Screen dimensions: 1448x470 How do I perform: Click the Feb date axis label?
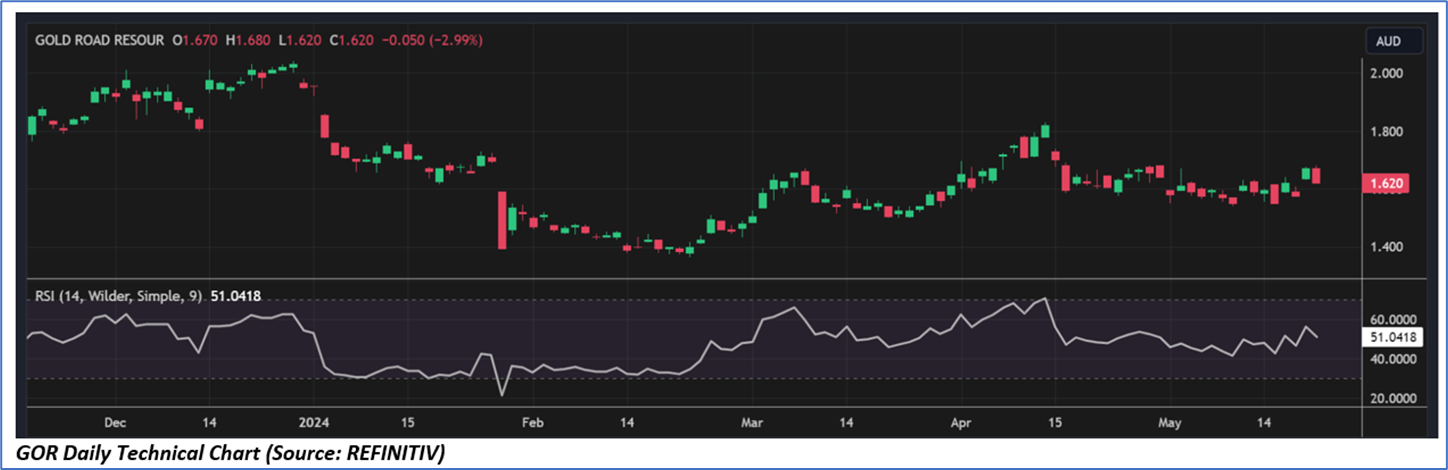coord(532,422)
